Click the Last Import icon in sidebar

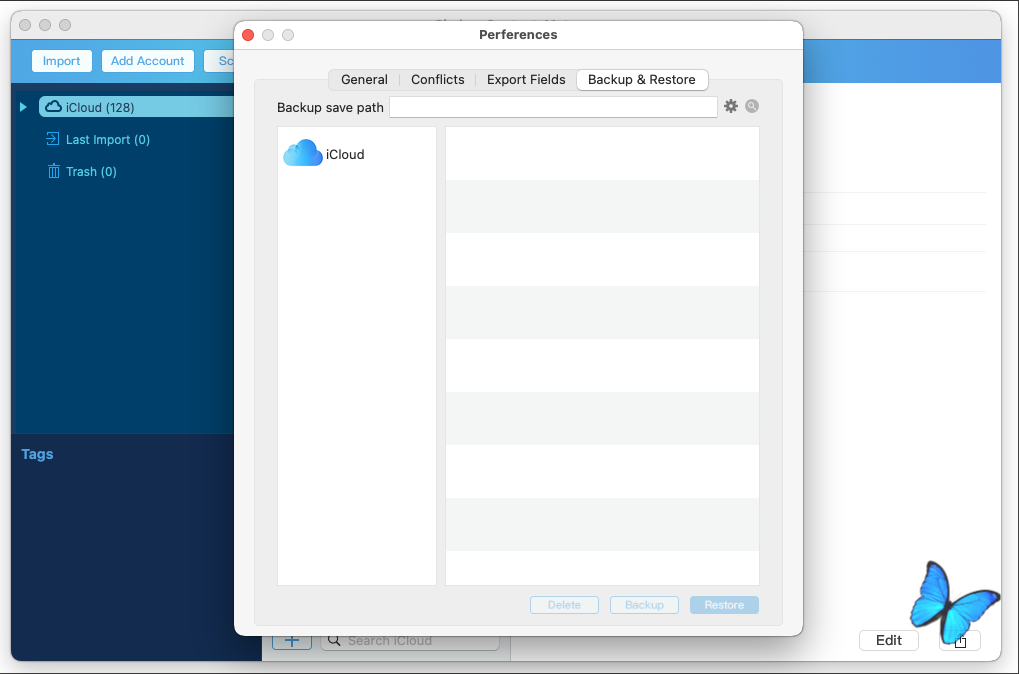click(53, 139)
